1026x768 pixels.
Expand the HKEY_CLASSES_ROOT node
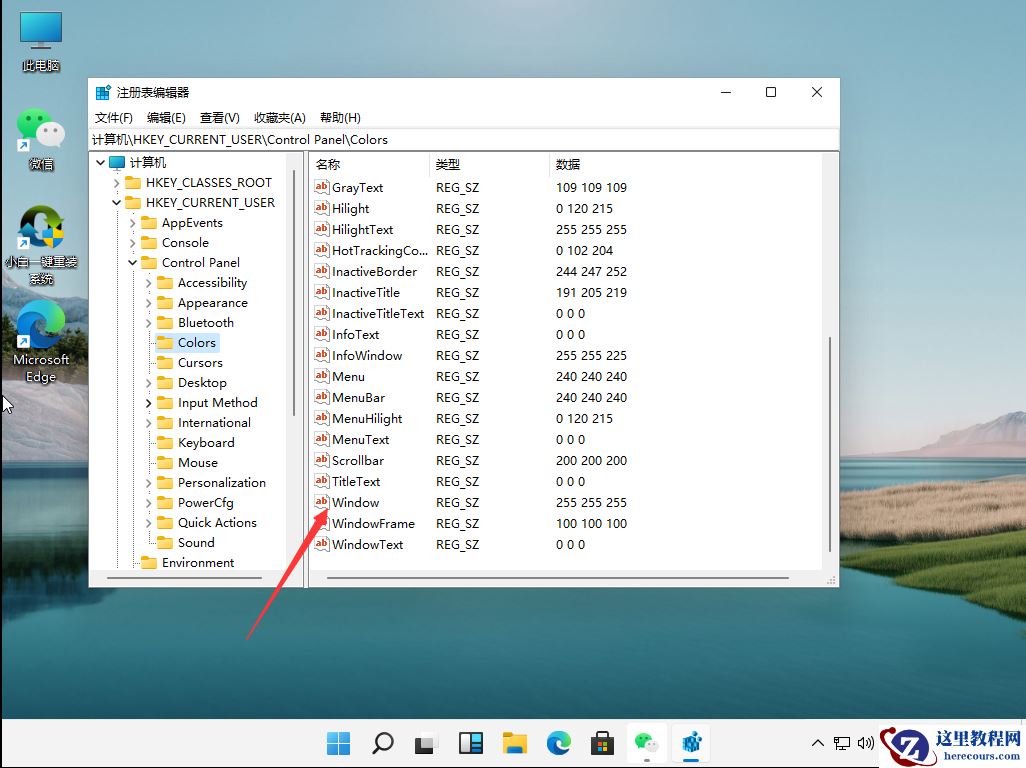click(116, 182)
